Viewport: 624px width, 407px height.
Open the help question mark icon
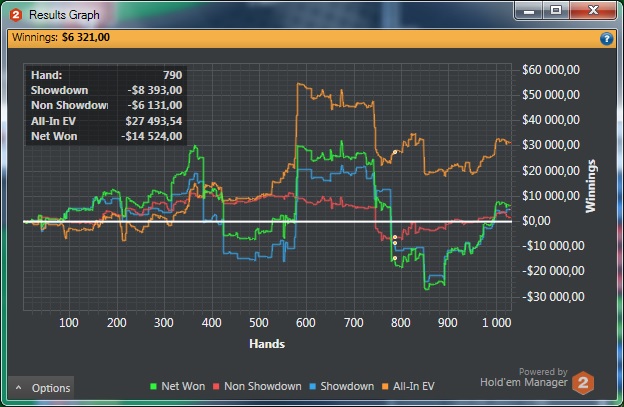coord(606,39)
